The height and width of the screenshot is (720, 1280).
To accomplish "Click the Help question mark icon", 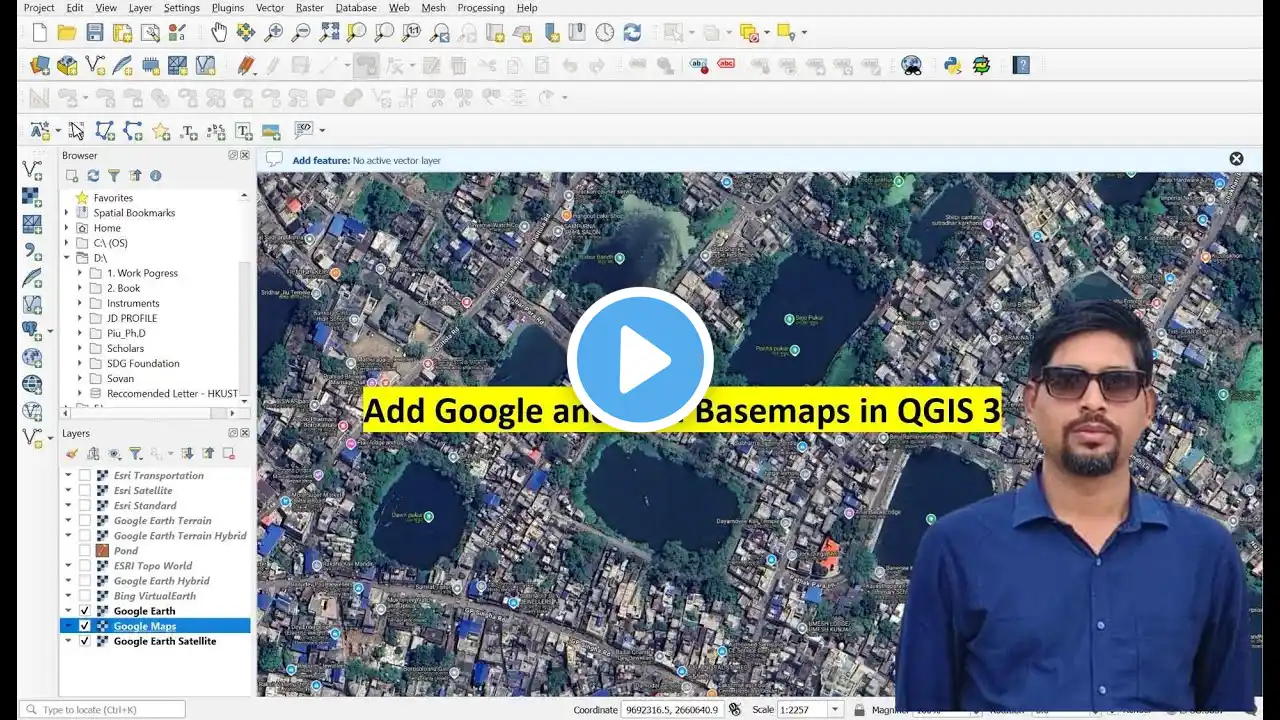I will coord(1021,66).
